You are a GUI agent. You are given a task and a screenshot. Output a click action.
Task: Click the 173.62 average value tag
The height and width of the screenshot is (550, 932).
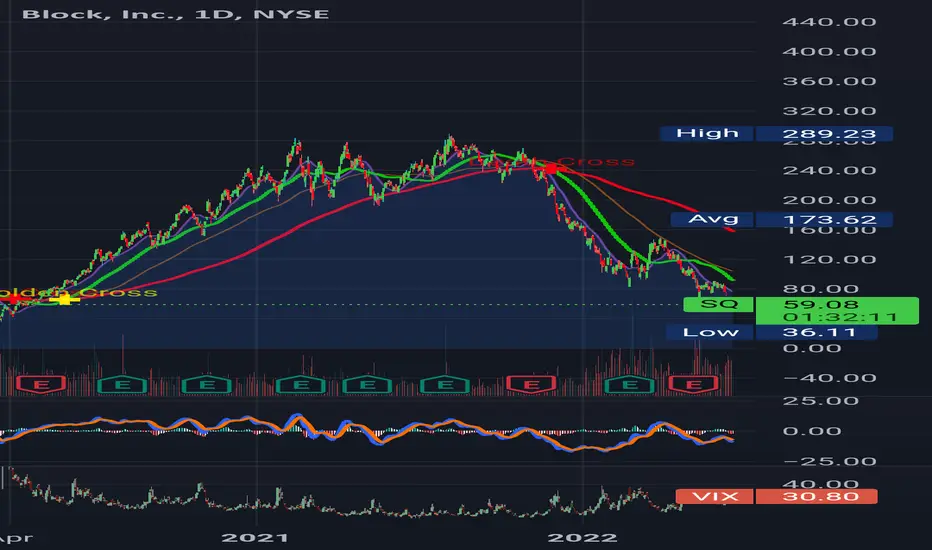point(824,219)
